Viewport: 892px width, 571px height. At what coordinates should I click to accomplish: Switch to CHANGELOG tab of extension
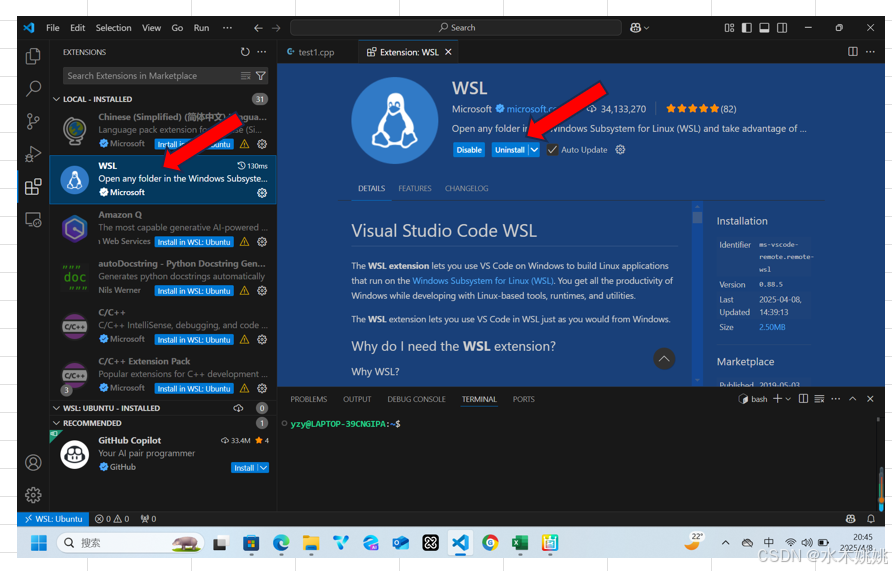(x=466, y=188)
